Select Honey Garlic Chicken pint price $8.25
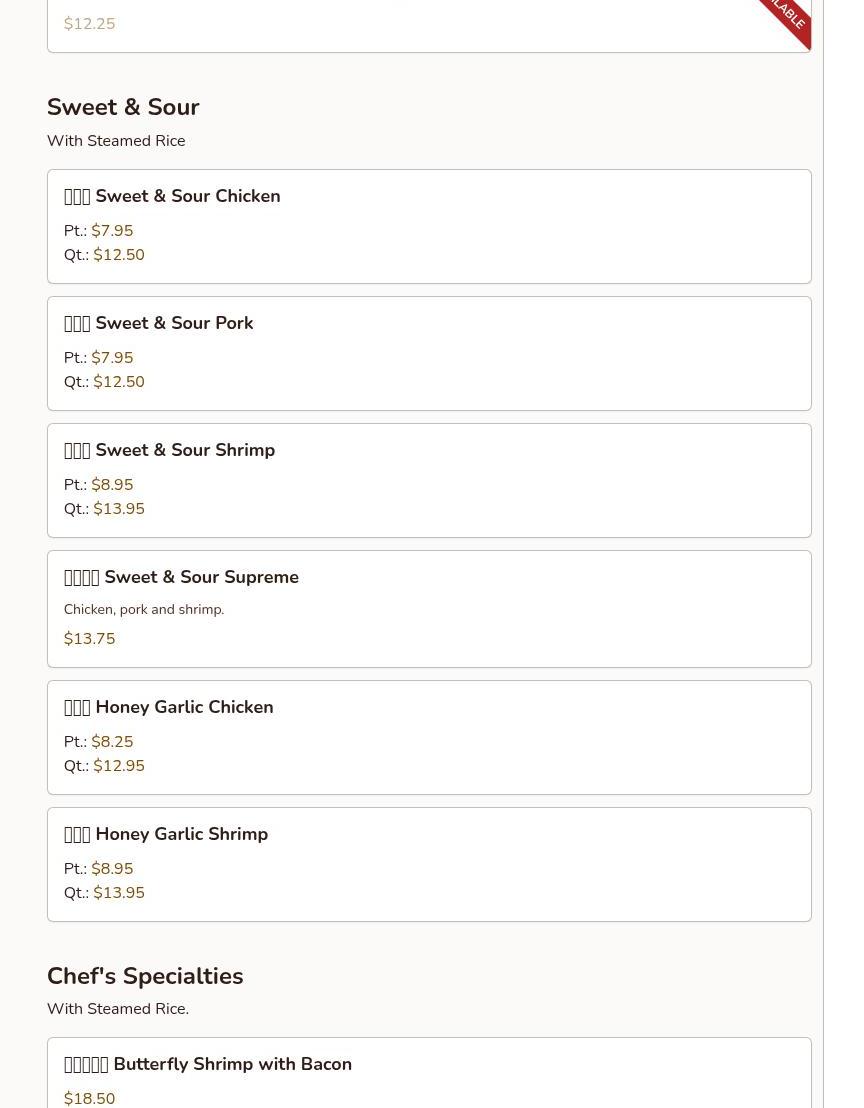This screenshot has height=1108, width=864. (112, 742)
